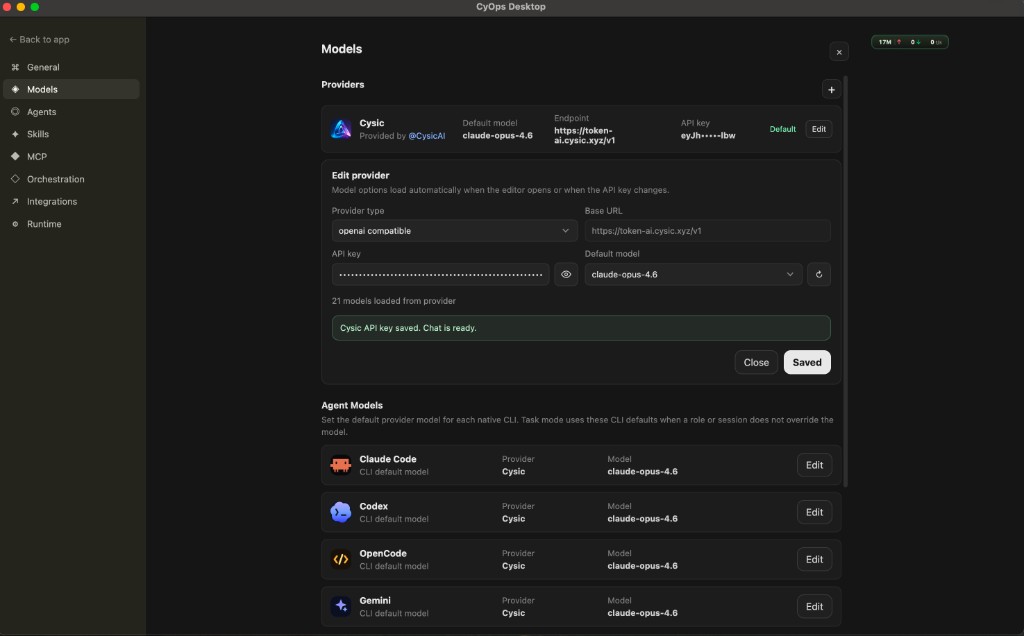The width and height of the screenshot is (1024, 636).
Task: Click the Saved button
Action: click(x=807, y=362)
